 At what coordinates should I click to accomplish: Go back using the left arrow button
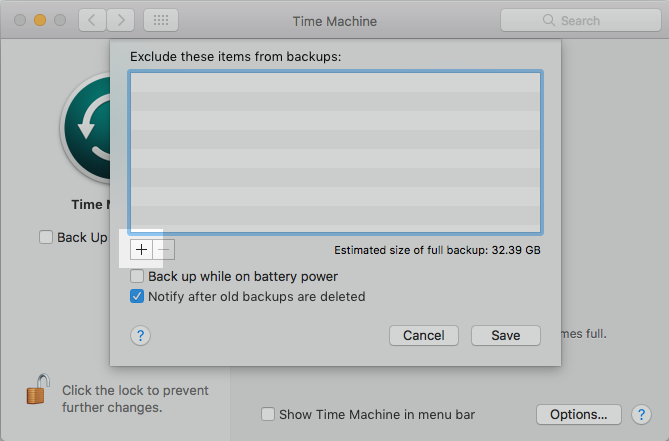click(91, 20)
